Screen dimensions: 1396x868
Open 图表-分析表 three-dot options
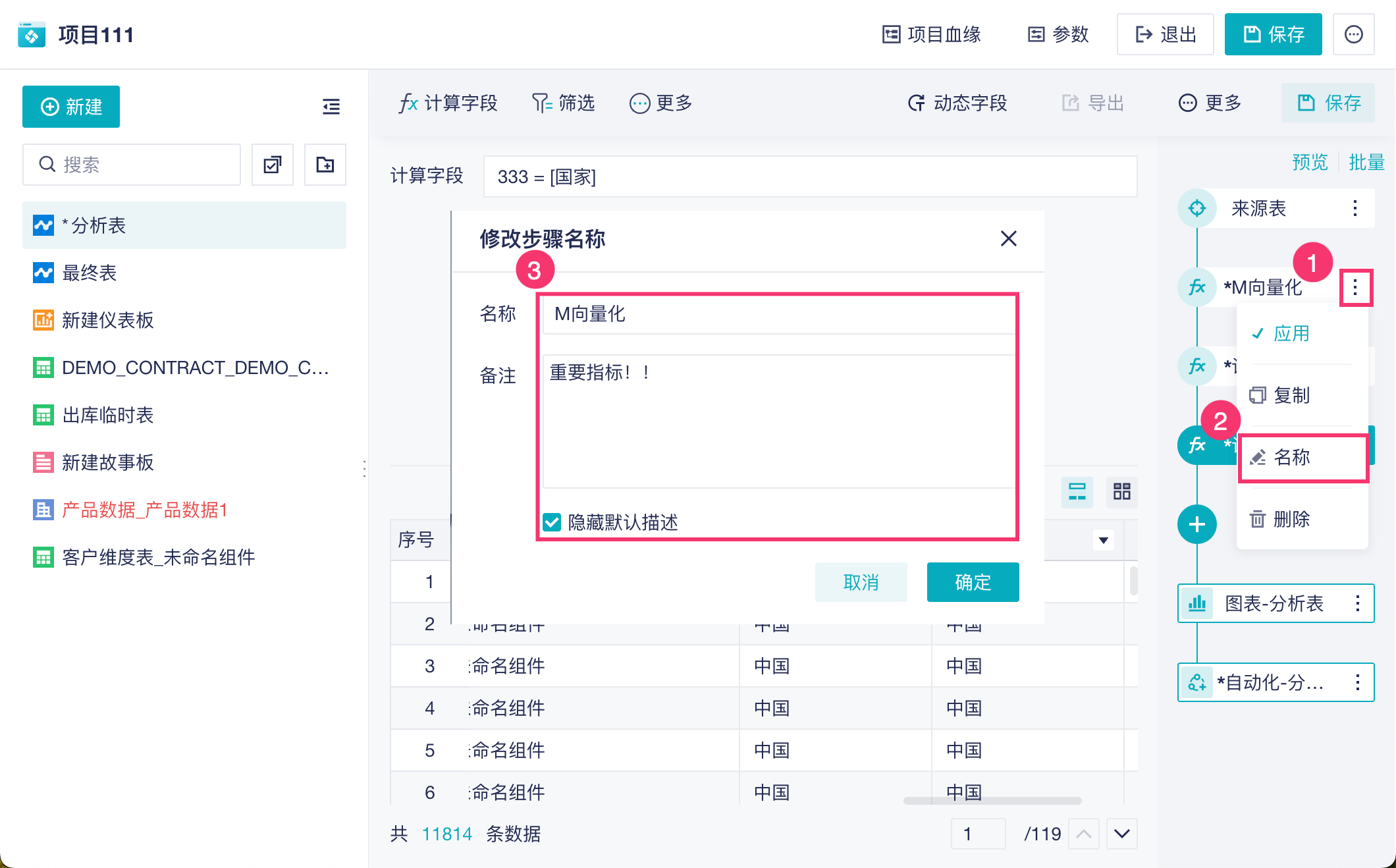tap(1357, 603)
